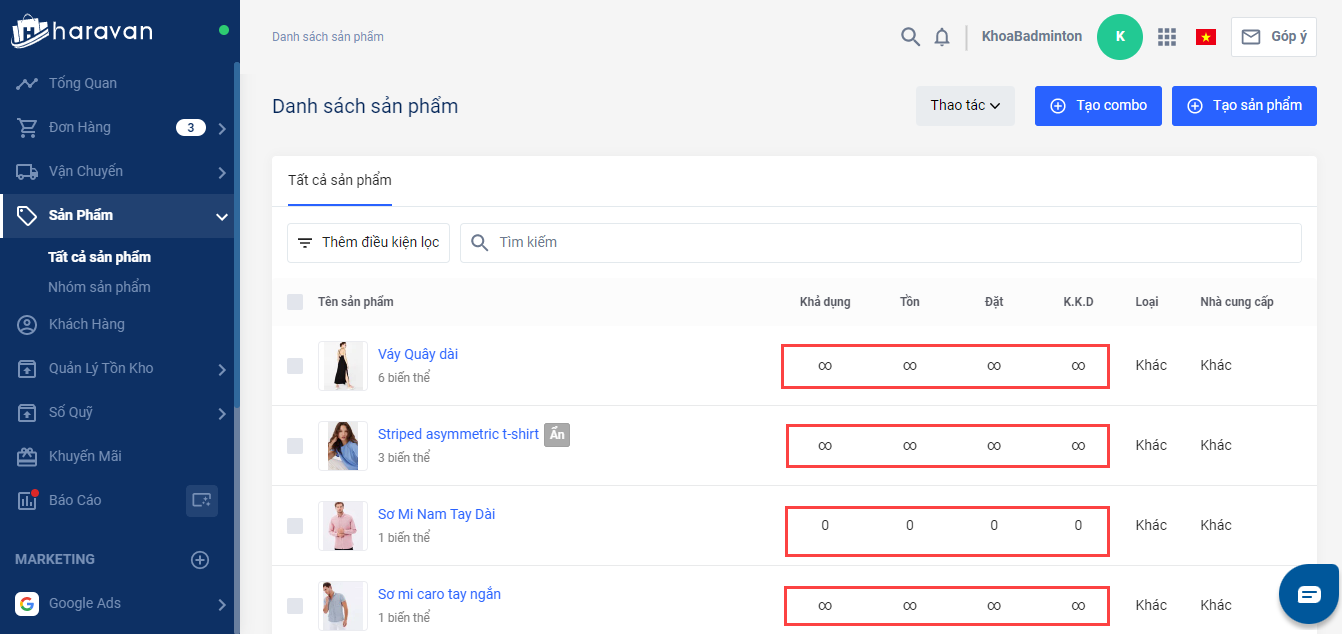Click the Tìm kiếm search field
The width and height of the screenshot is (1342, 634).
[x=880, y=243]
